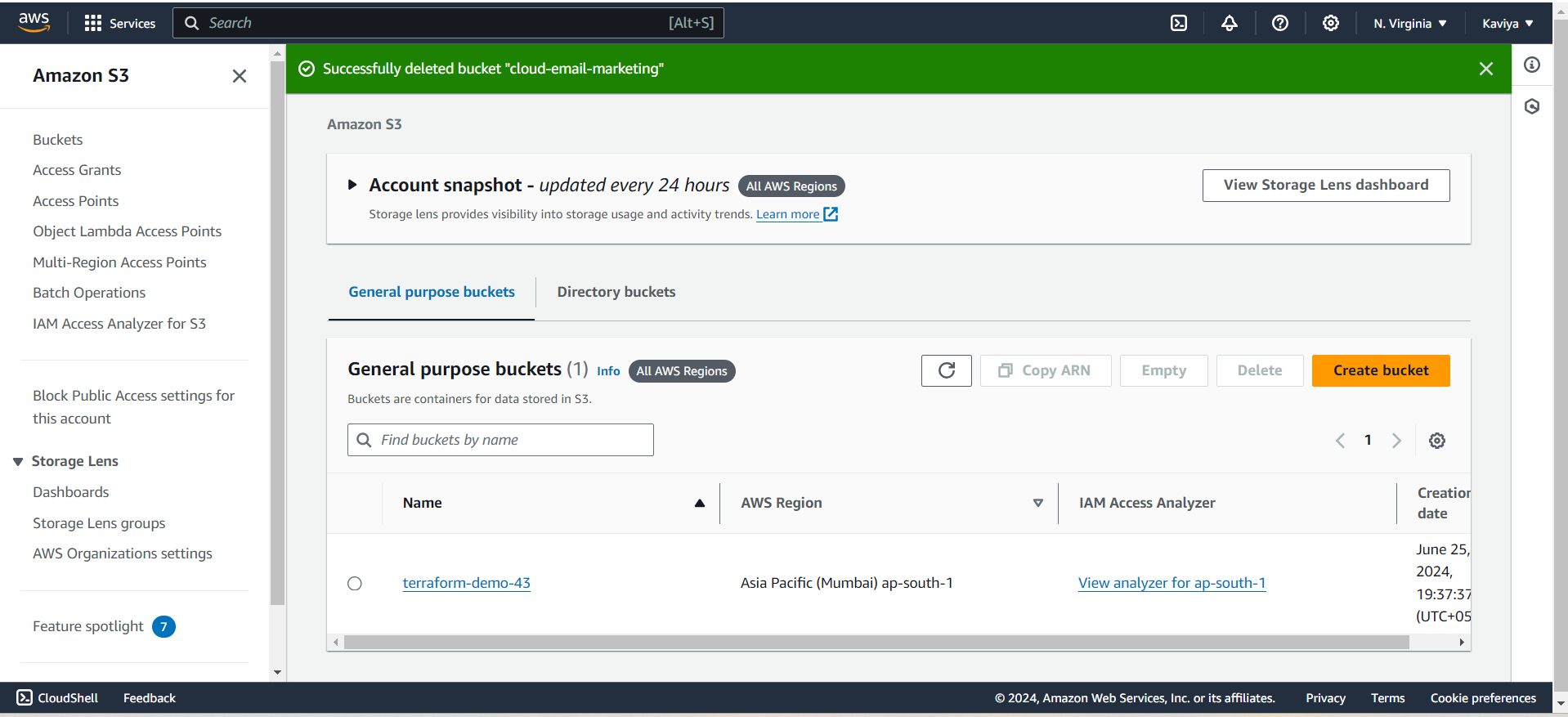Switch to General purpose buckets tab

pos(432,292)
